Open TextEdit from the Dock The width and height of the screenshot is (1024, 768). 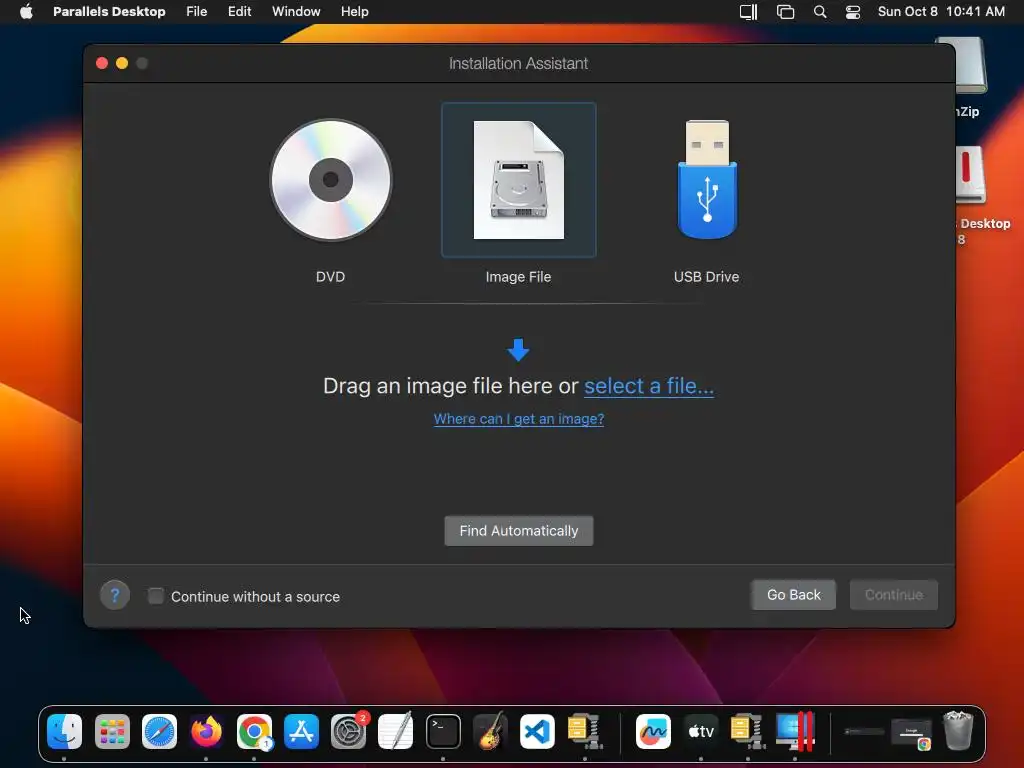[396, 731]
